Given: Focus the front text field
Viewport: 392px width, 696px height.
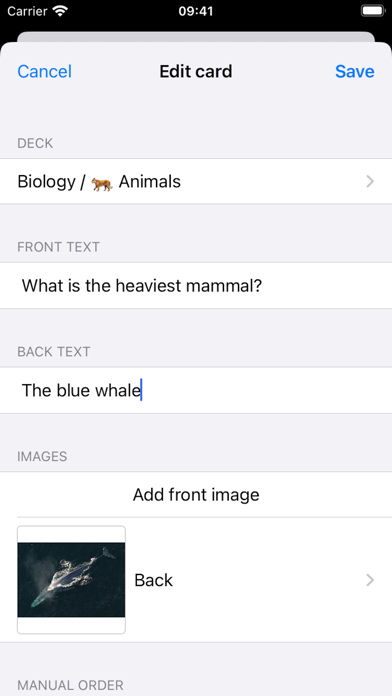Looking at the screenshot, I should point(196,286).
